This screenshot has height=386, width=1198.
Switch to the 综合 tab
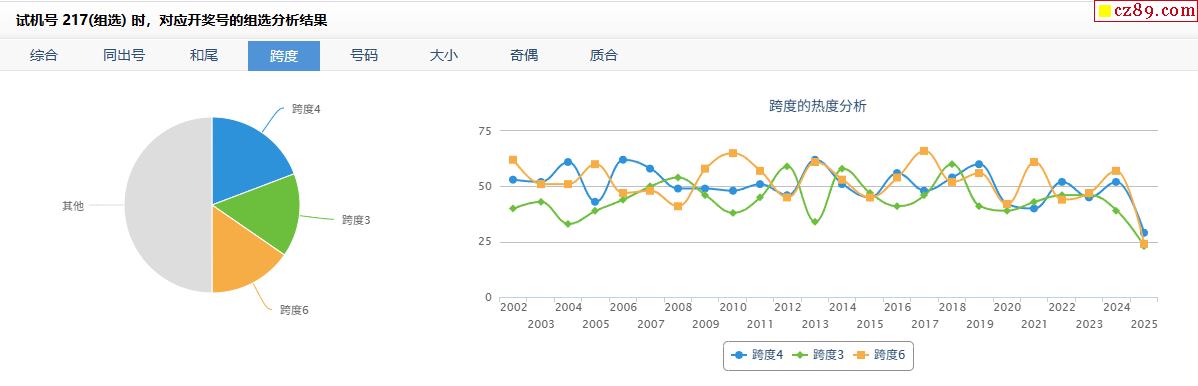coord(44,56)
